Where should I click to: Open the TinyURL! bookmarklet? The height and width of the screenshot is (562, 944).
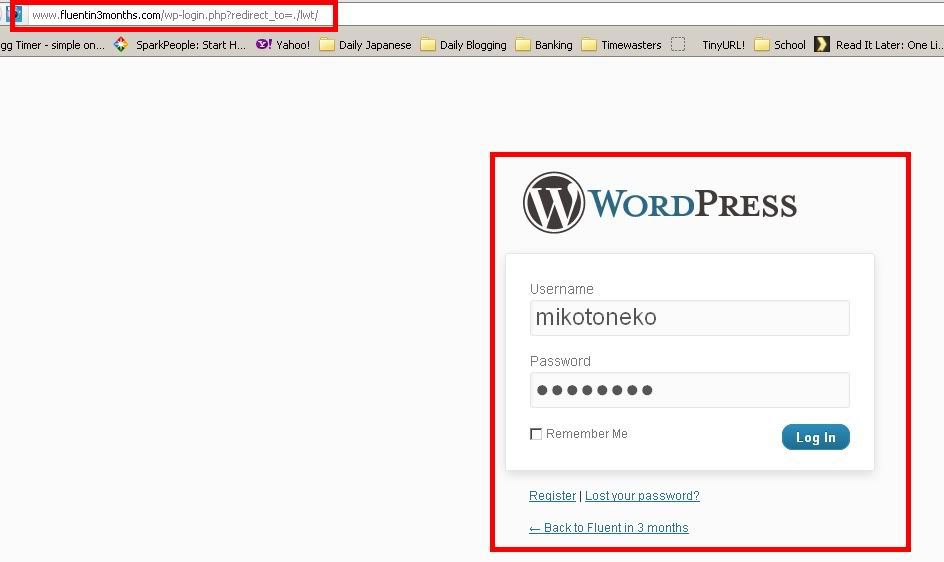pyautogui.click(x=708, y=45)
